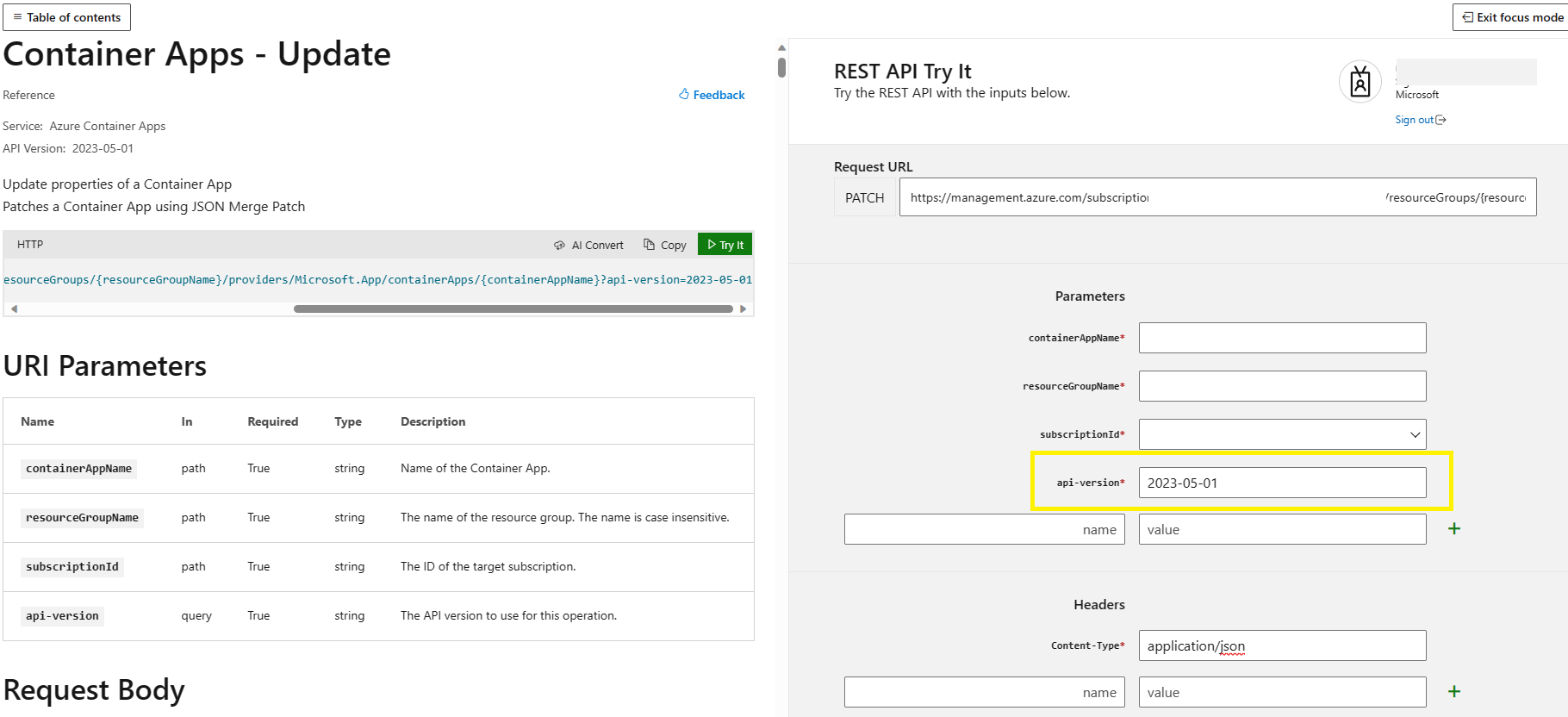Focus the resourceGroupName input field
Viewport: 1568px width, 717px height.
pos(1282,386)
